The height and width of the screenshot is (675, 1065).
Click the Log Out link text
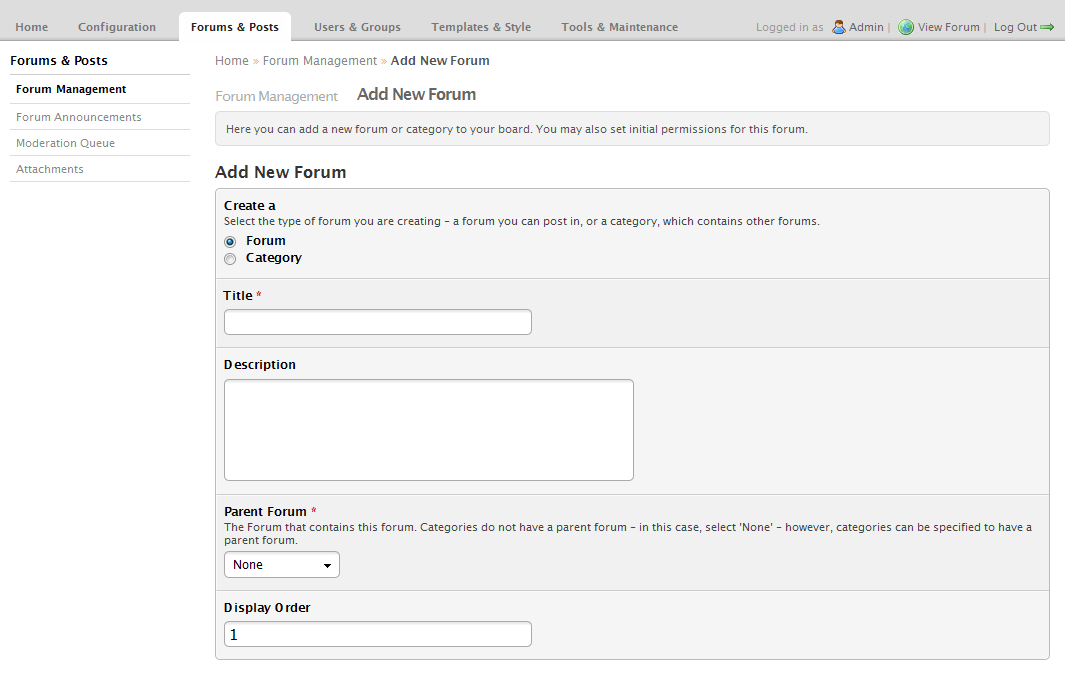(x=1015, y=27)
